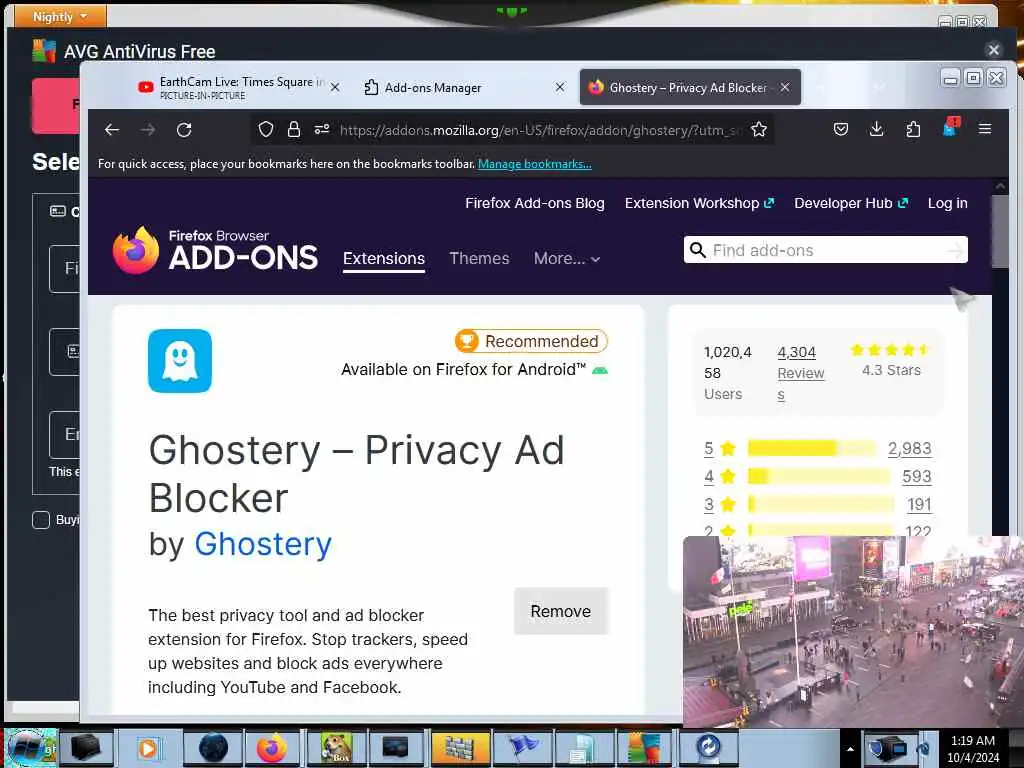Open the Extensions puzzle-piece toolbar icon
The height and width of the screenshot is (768, 1024).
913,130
